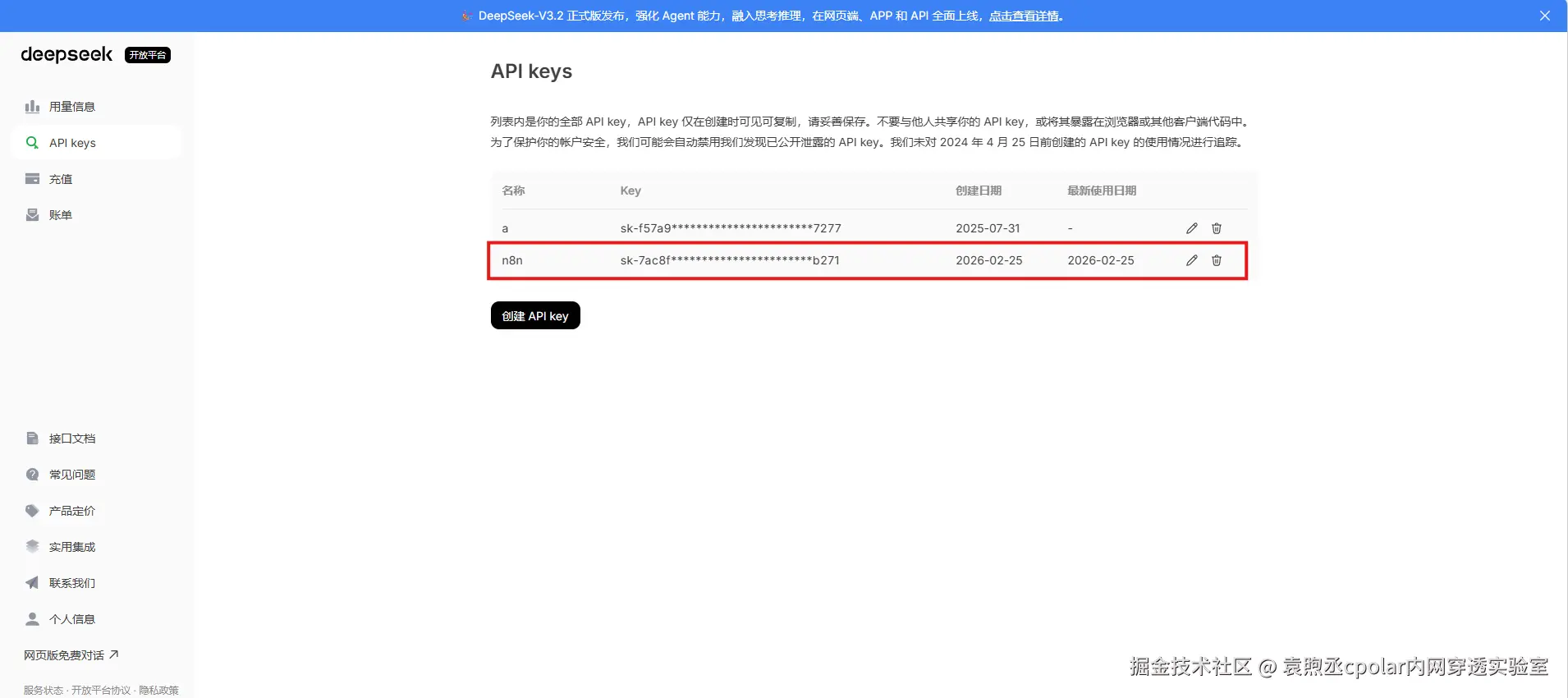Follow the 点击查看详情 banner link
Screen dimensions: 1568x698
click(1024, 16)
